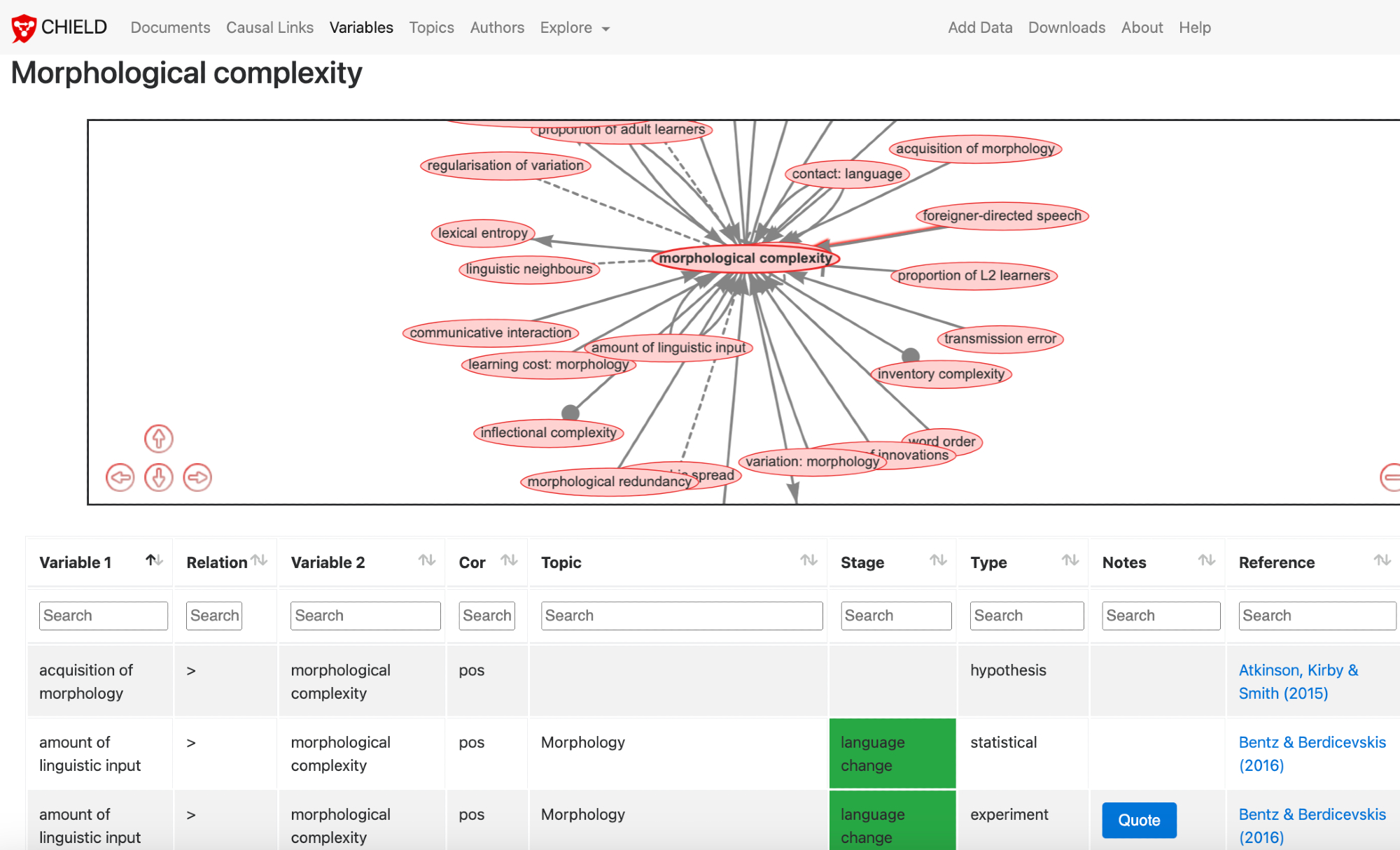Viewport: 1400px width, 850px height.
Task: Click the graph pan down arrow
Action: click(x=159, y=478)
